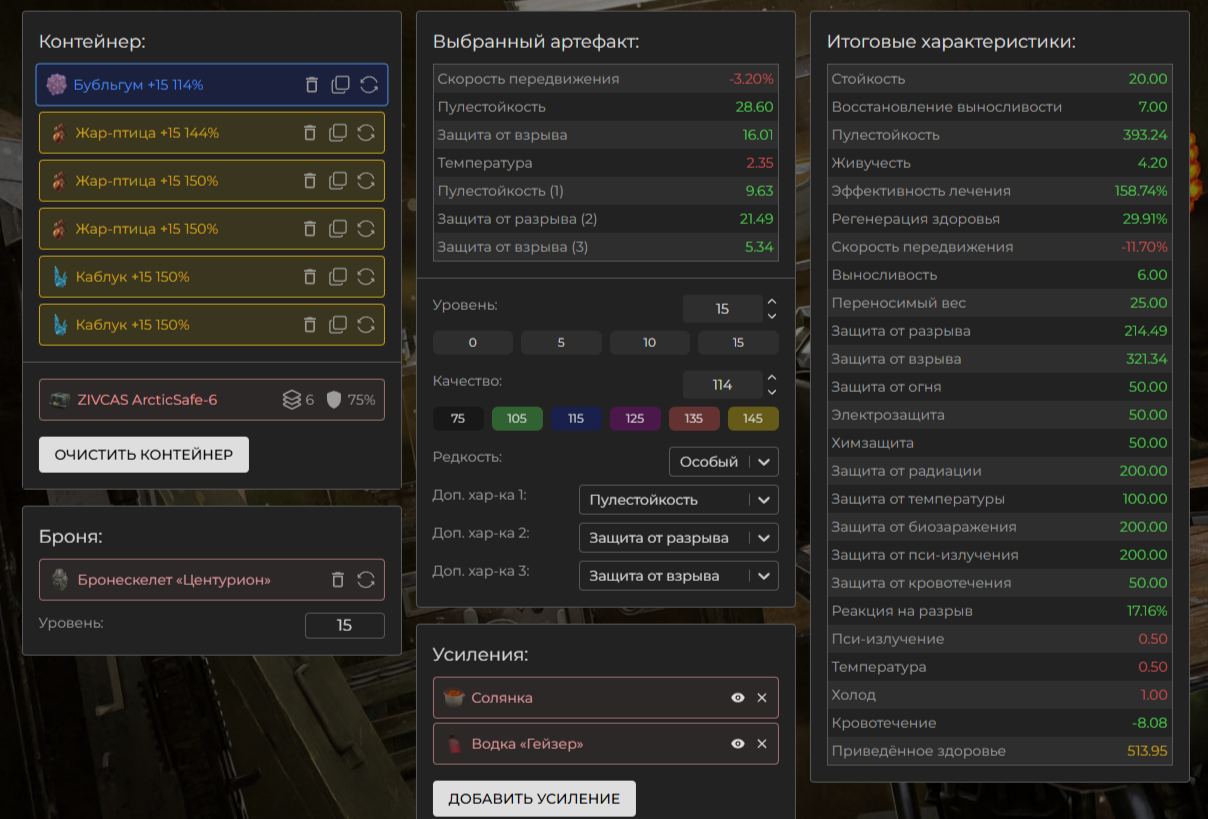Click the swap arrows on Бронескелет «Центурион»
The width and height of the screenshot is (1208, 819).
[x=366, y=580]
